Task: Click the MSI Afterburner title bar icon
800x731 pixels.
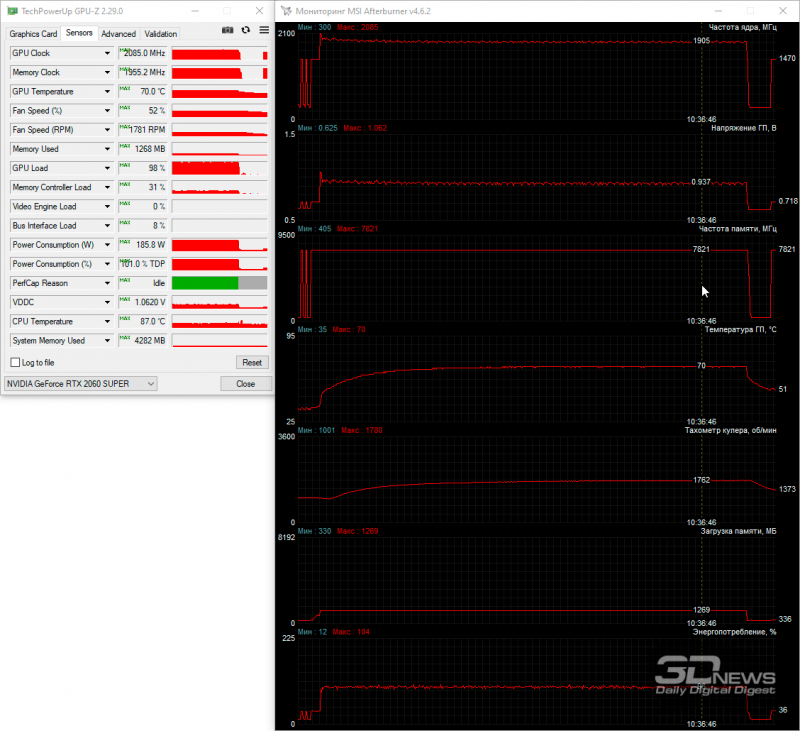Action: 285,10
